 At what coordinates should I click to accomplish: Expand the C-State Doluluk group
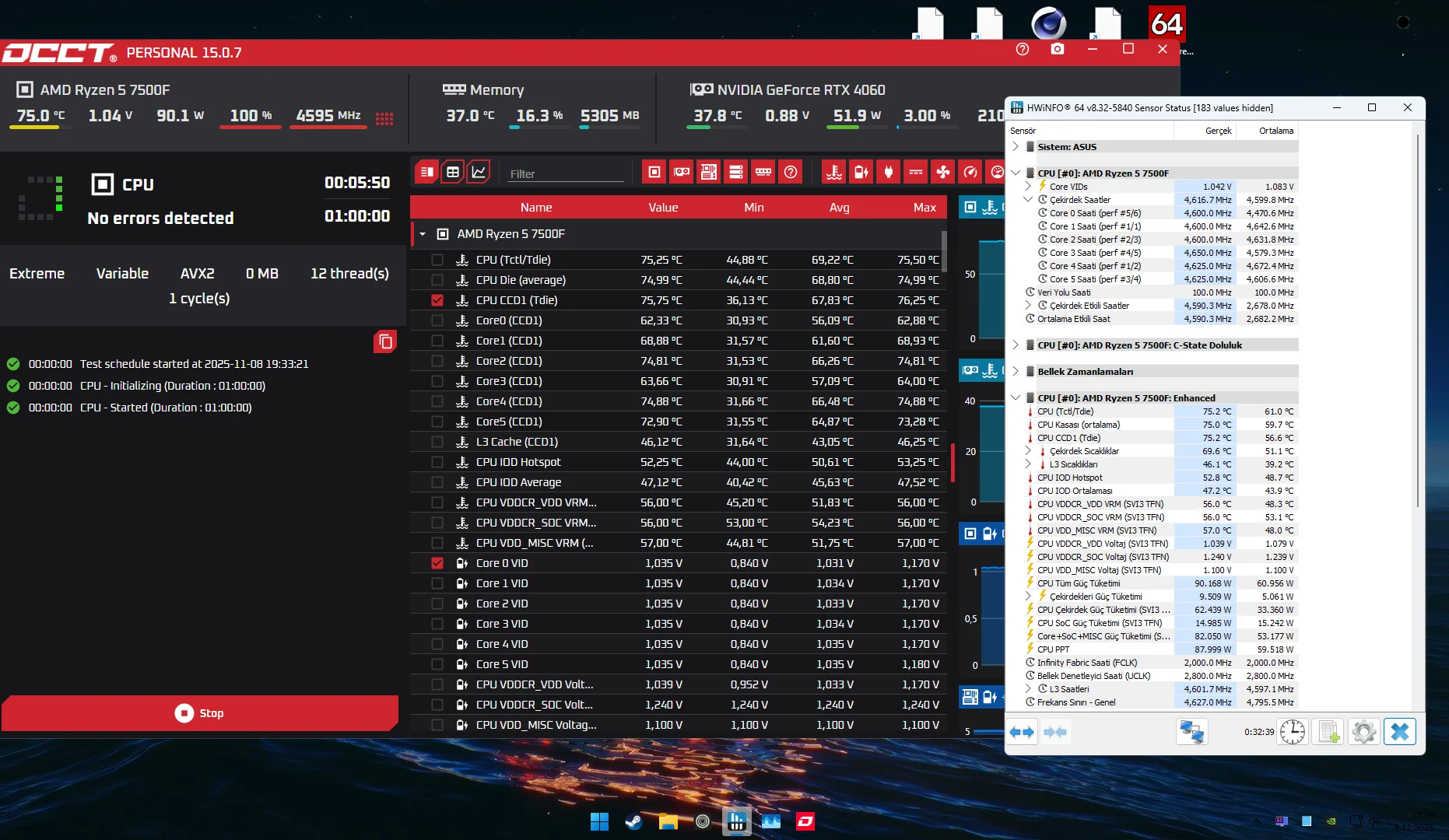[1016, 345]
